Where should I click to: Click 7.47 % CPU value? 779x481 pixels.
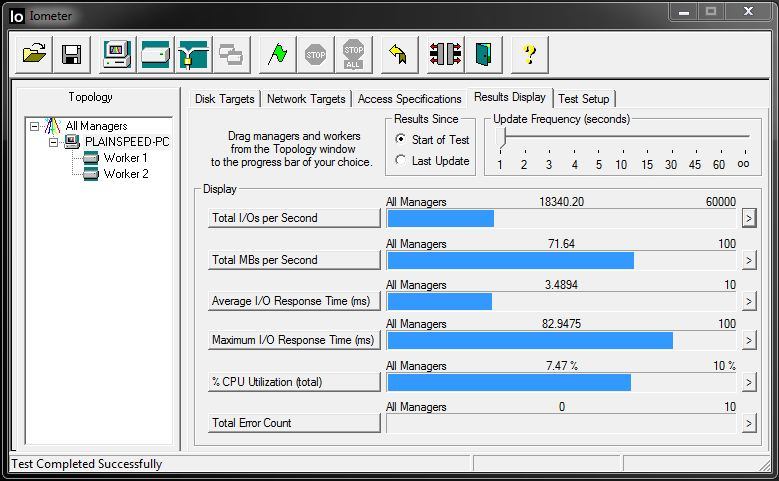tap(561, 366)
